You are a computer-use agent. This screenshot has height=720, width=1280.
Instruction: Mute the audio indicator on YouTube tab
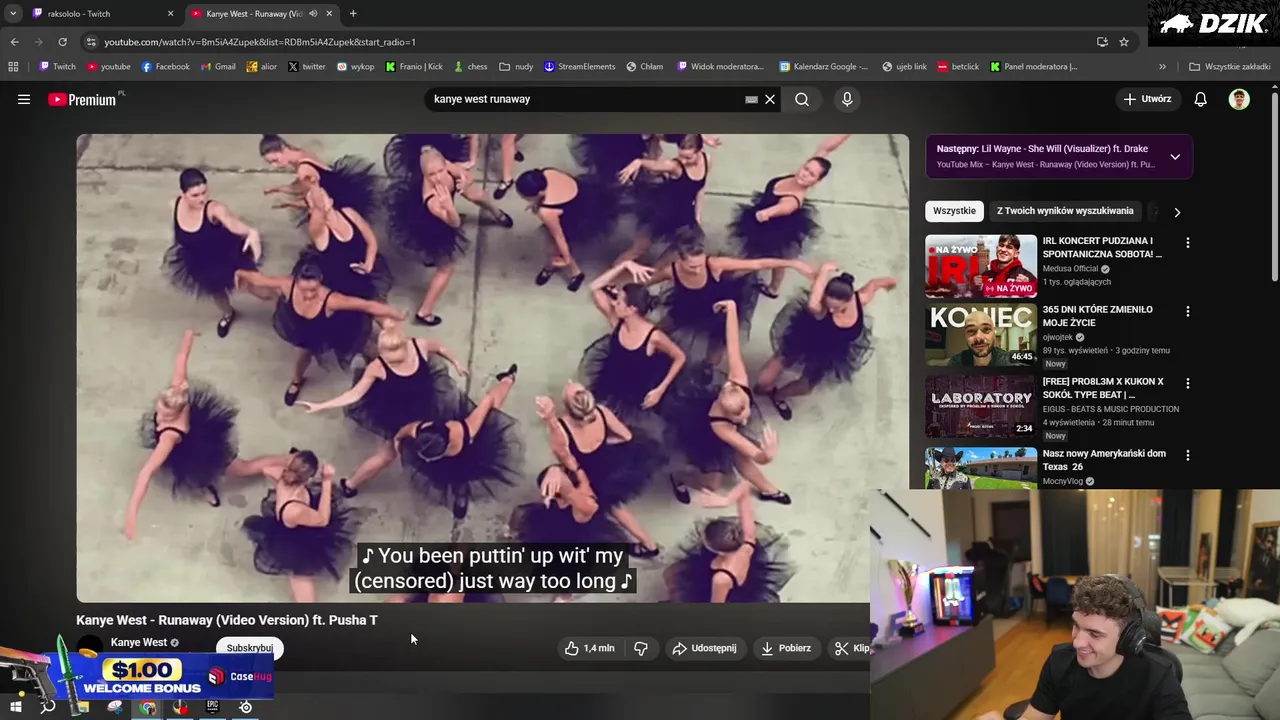(314, 13)
